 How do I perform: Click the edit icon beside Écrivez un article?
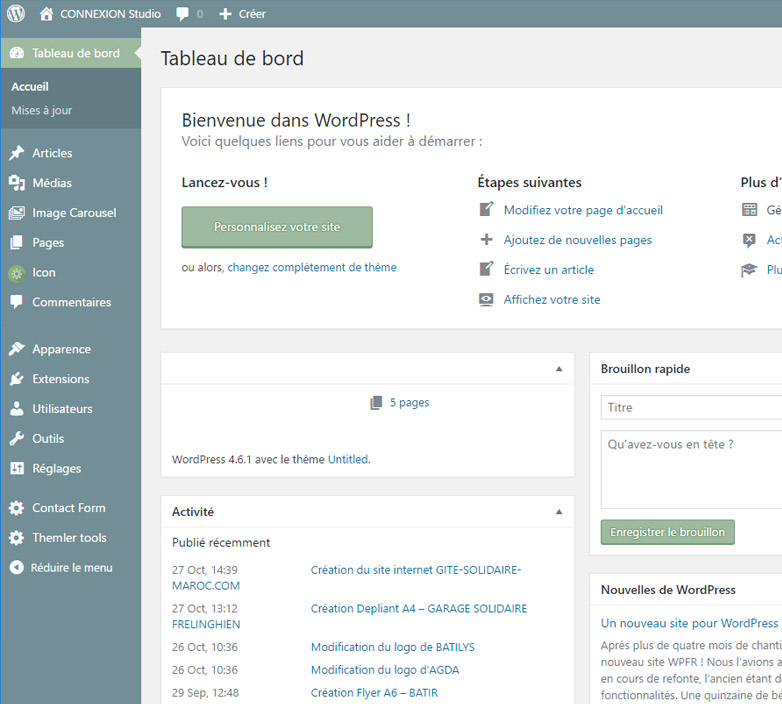point(486,269)
